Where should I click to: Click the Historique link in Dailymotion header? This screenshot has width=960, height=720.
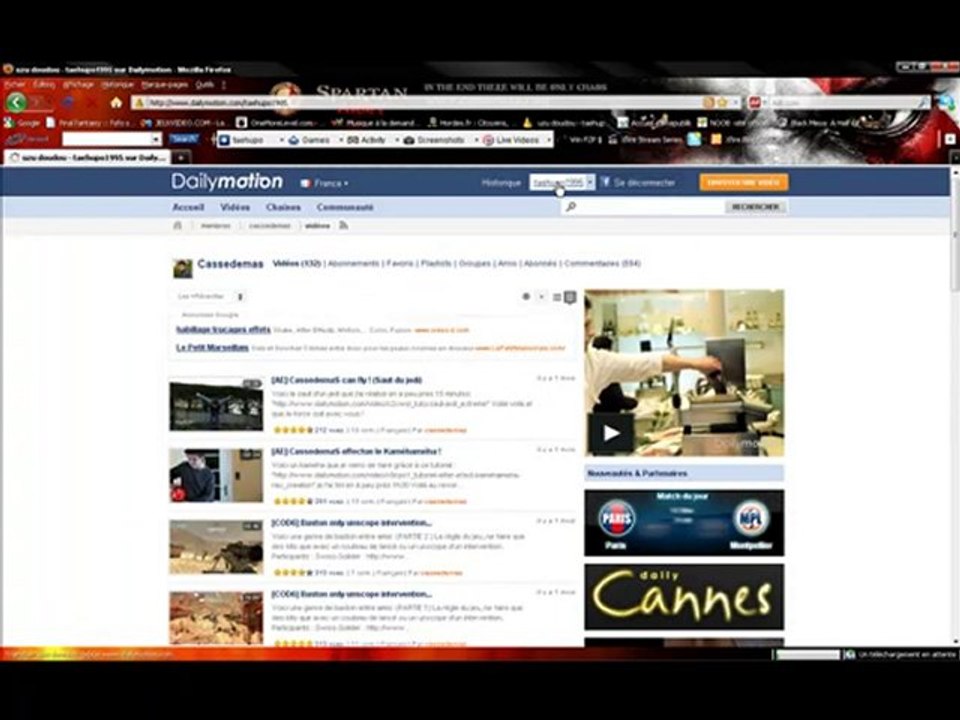pos(501,182)
